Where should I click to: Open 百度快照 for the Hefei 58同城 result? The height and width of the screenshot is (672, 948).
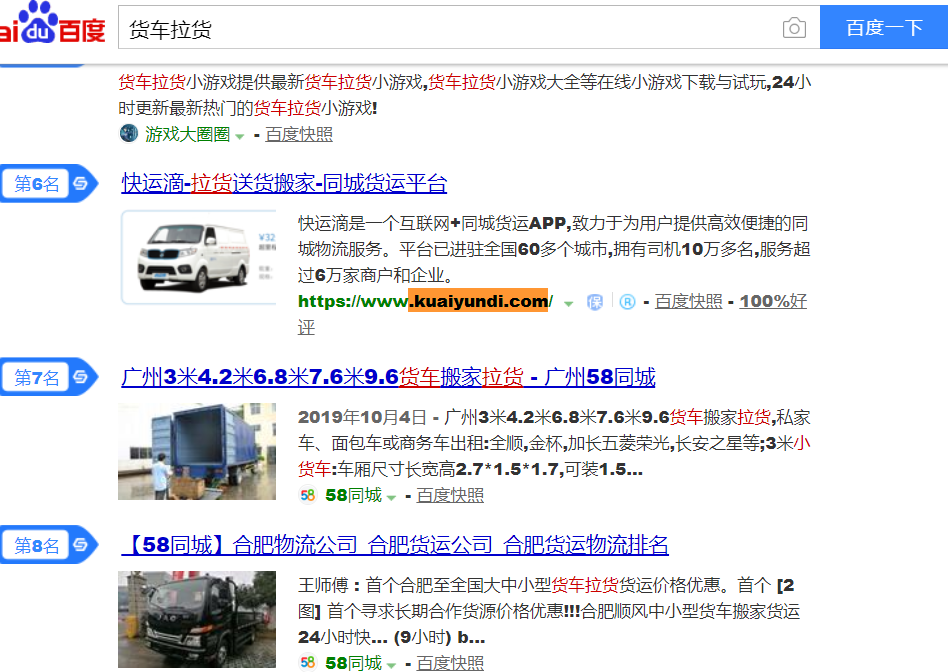[450, 663]
